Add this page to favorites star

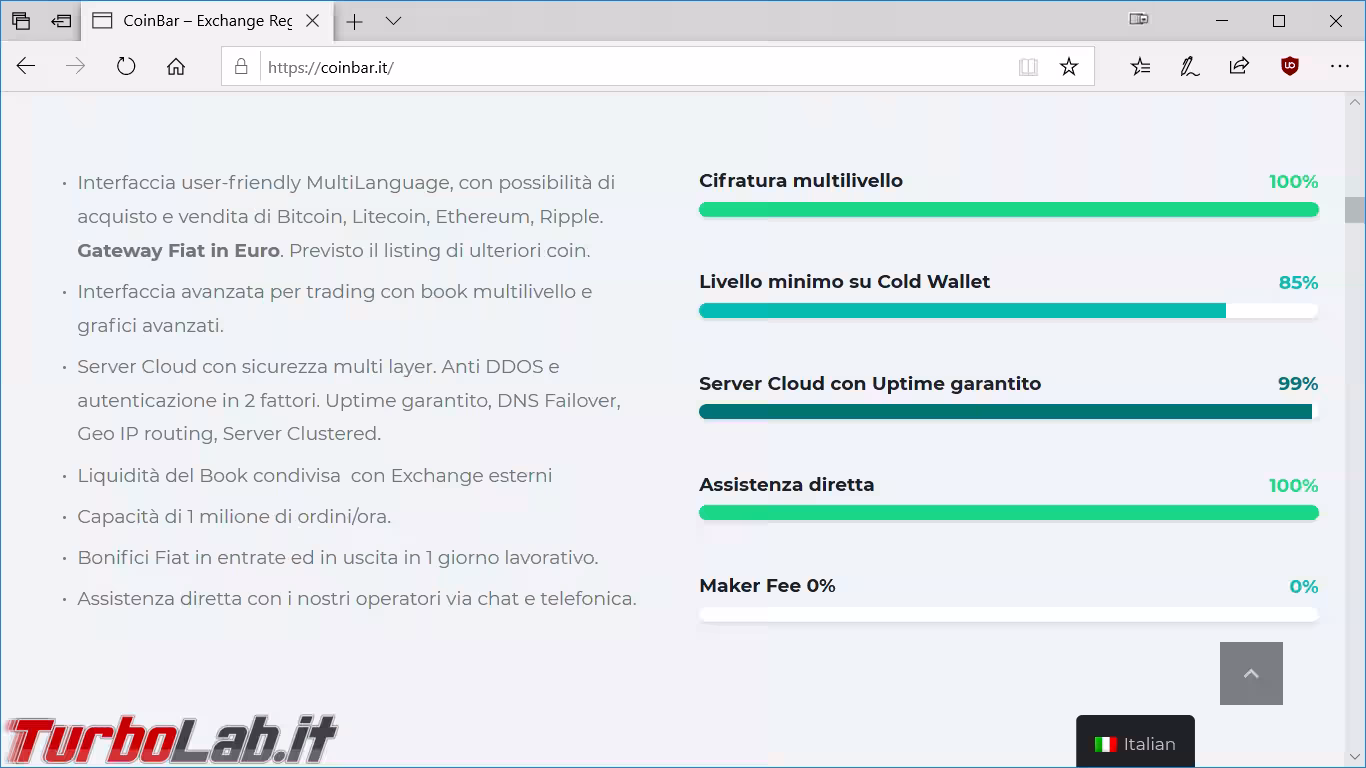(1069, 67)
